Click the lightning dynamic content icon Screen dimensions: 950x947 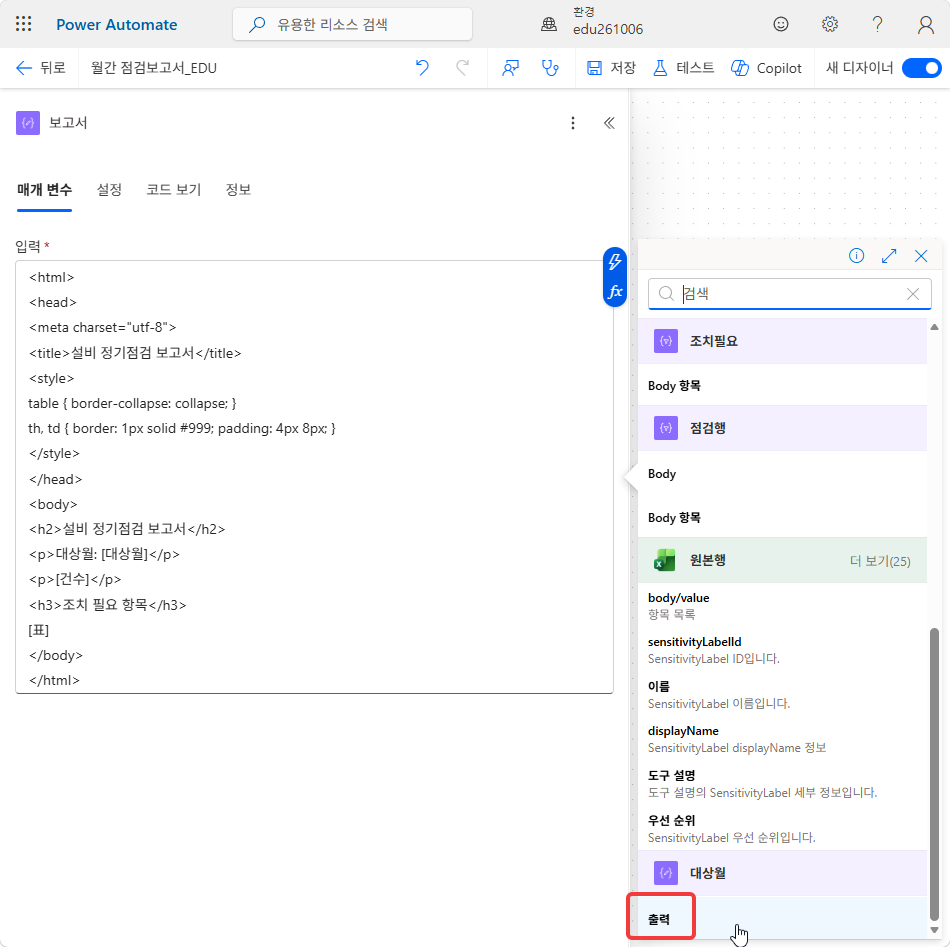(x=615, y=262)
